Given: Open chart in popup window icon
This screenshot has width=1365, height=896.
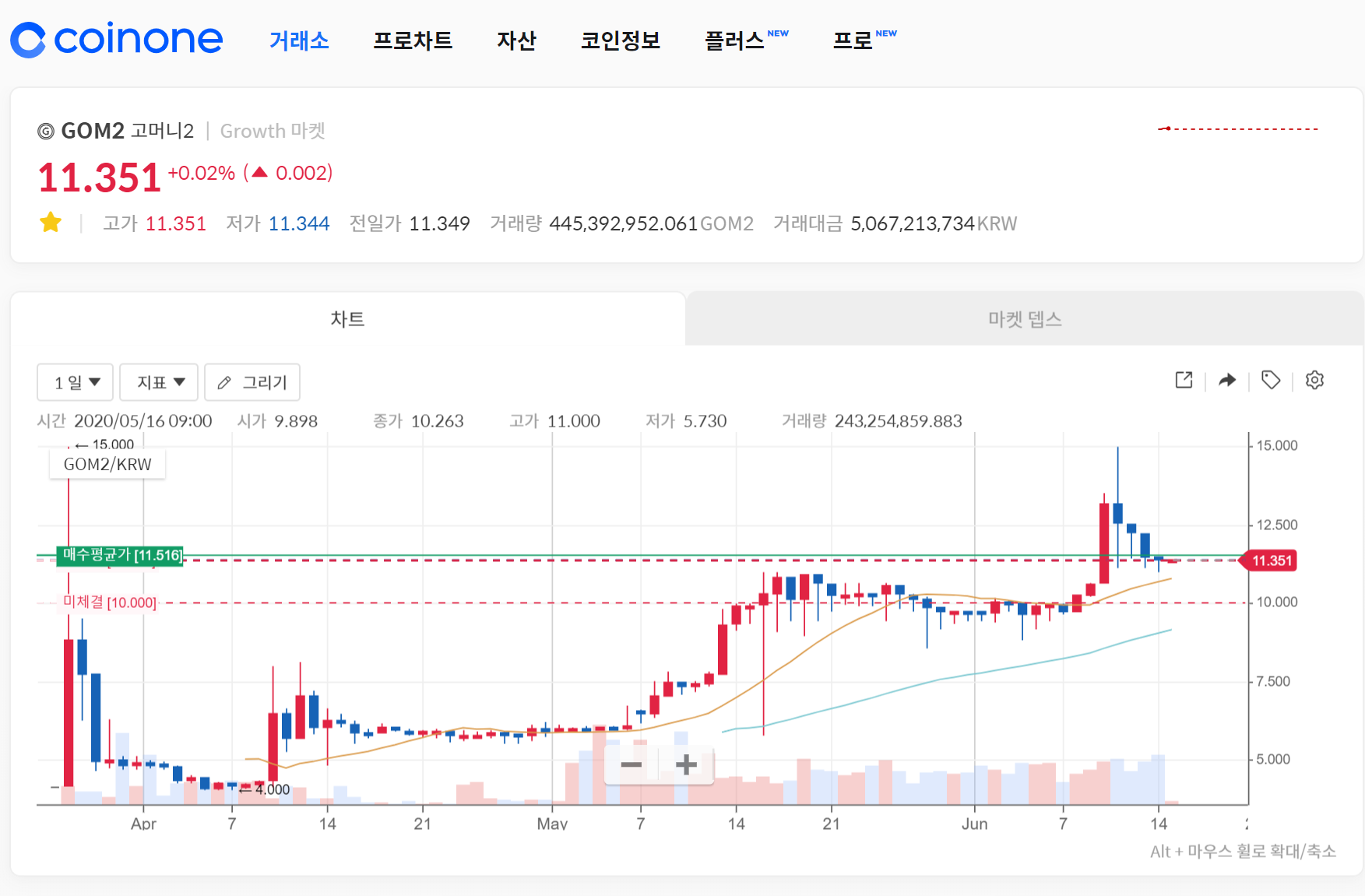Looking at the screenshot, I should tap(1184, 380).
